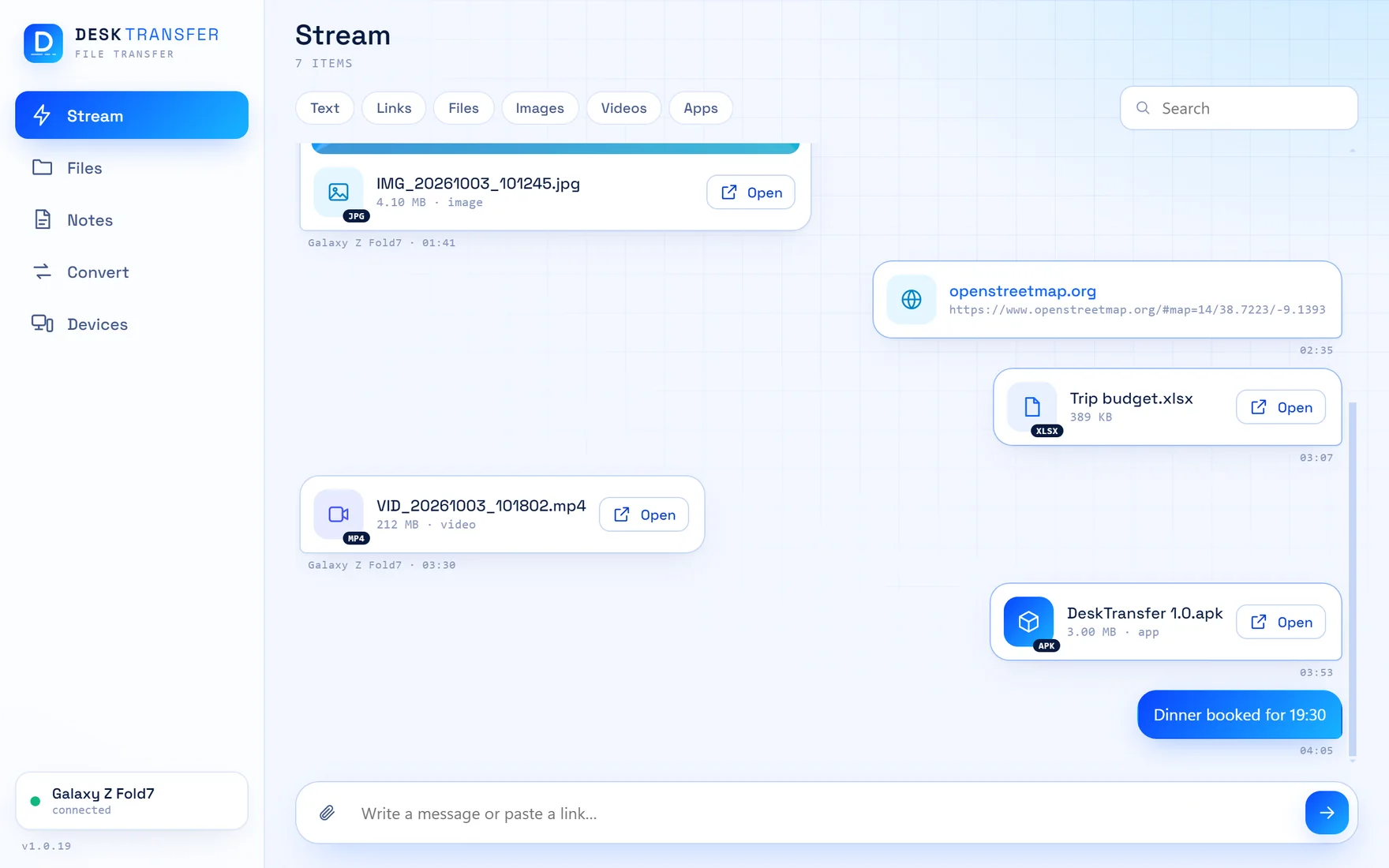Open the Devices section
Image resolution: width=1389 pixels, height=868 pixels.
[x=132, y=324]
